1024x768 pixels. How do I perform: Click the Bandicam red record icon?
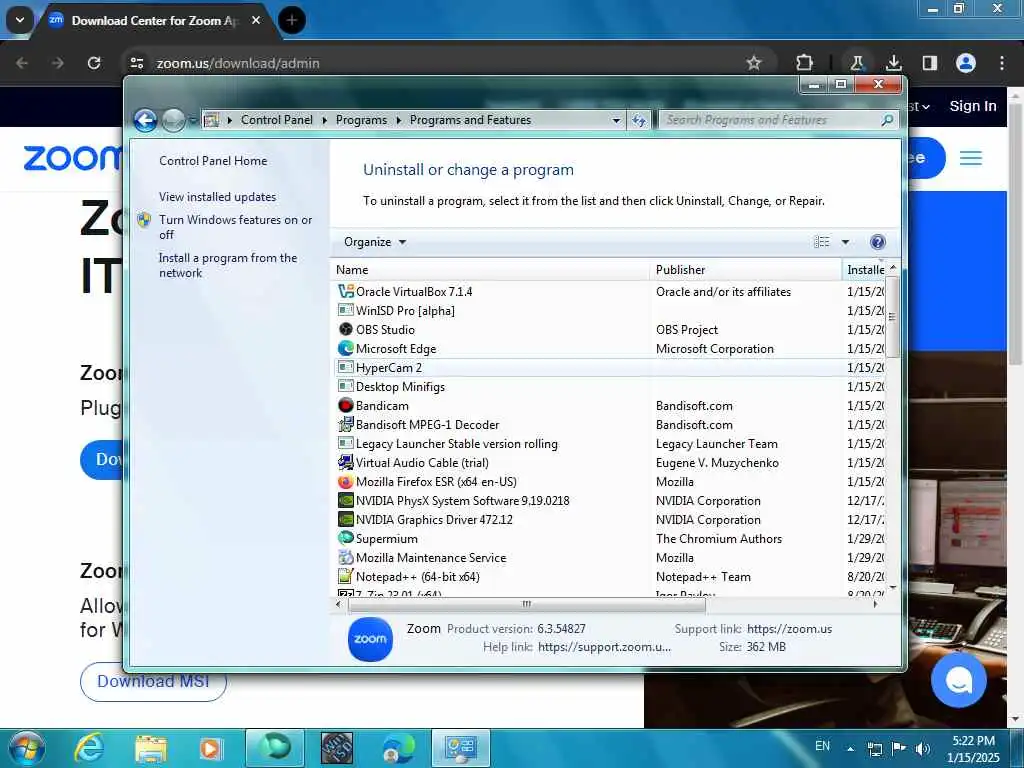[x=345, y=405]
